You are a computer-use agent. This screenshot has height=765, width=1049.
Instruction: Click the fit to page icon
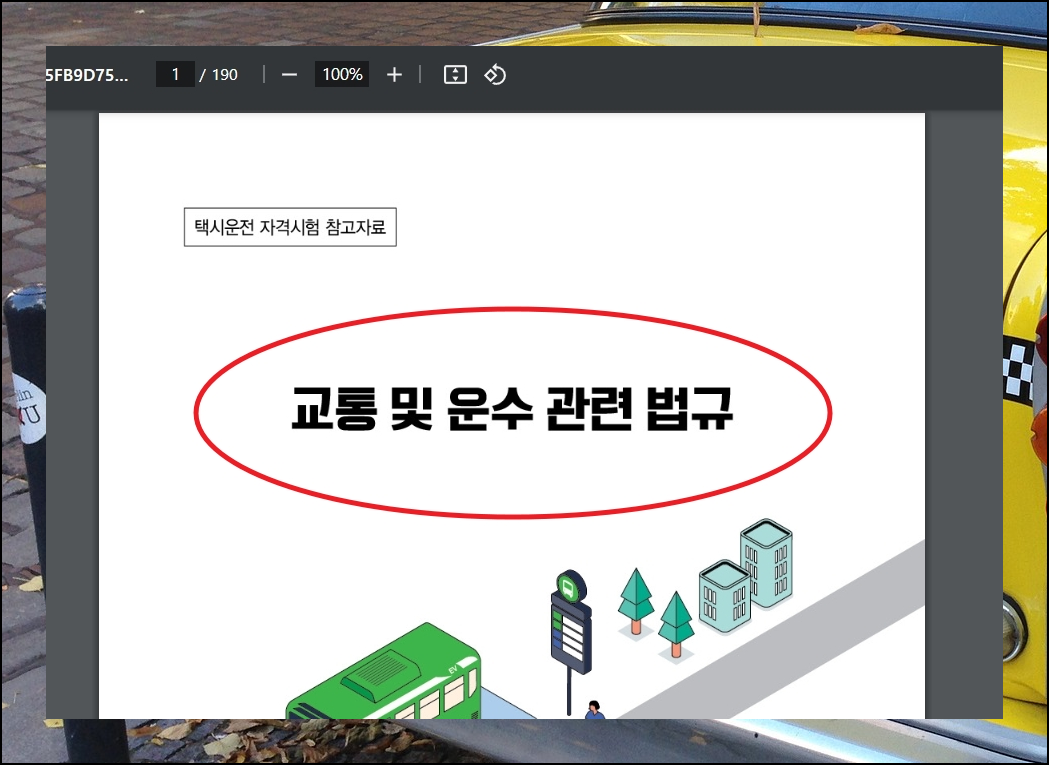click(x=455, y=74)
